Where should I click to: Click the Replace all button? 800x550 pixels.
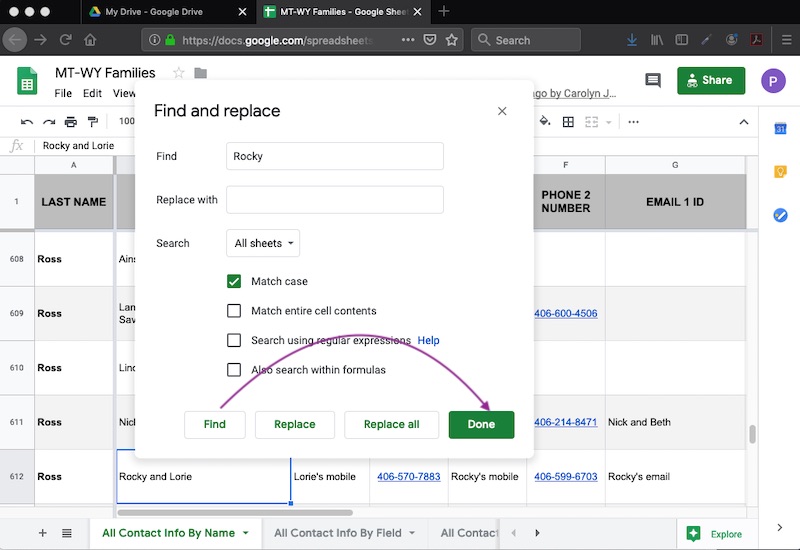[391, 424]
